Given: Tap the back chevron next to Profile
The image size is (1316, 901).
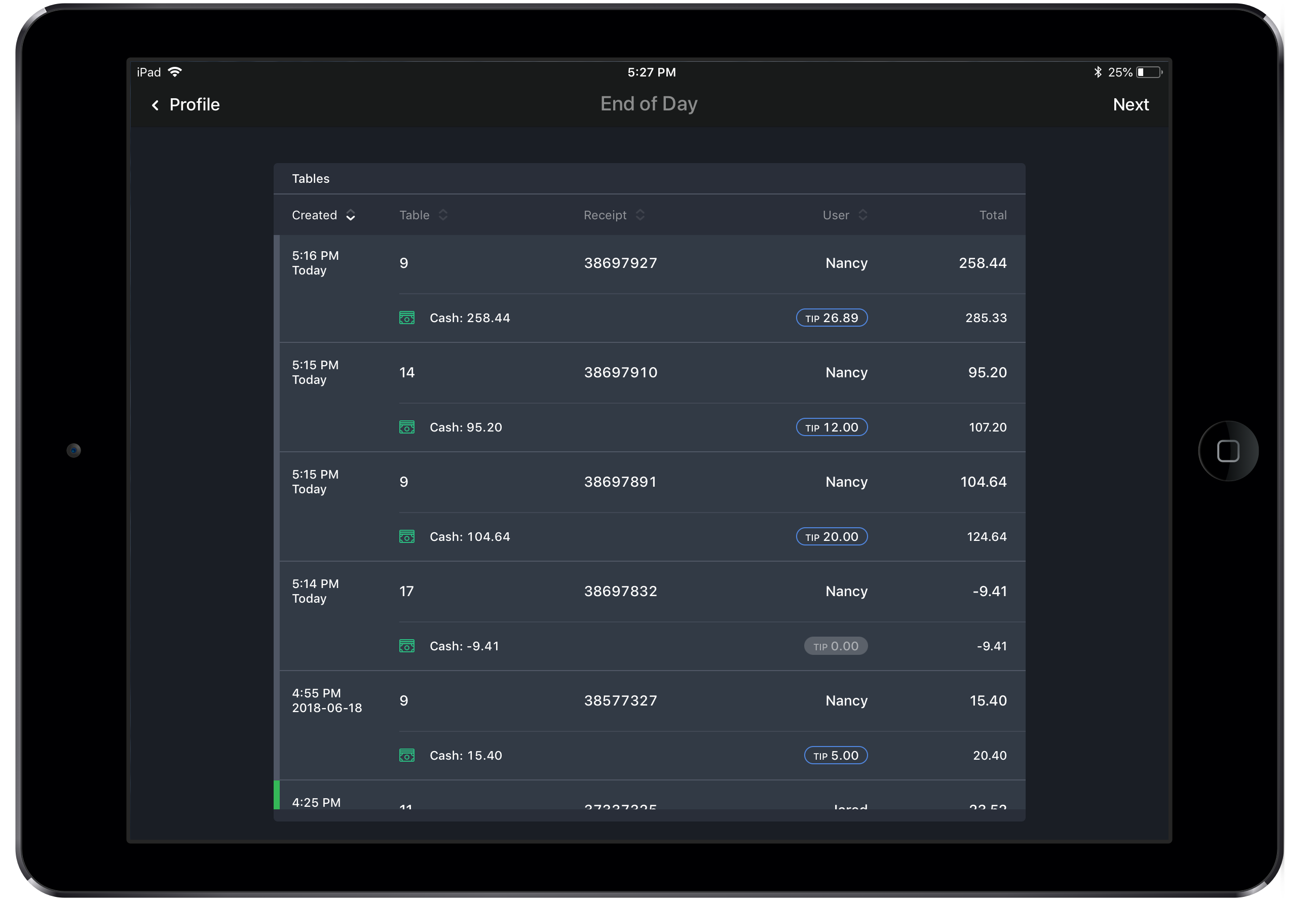Looking at the screenshot, I should 155,105.
